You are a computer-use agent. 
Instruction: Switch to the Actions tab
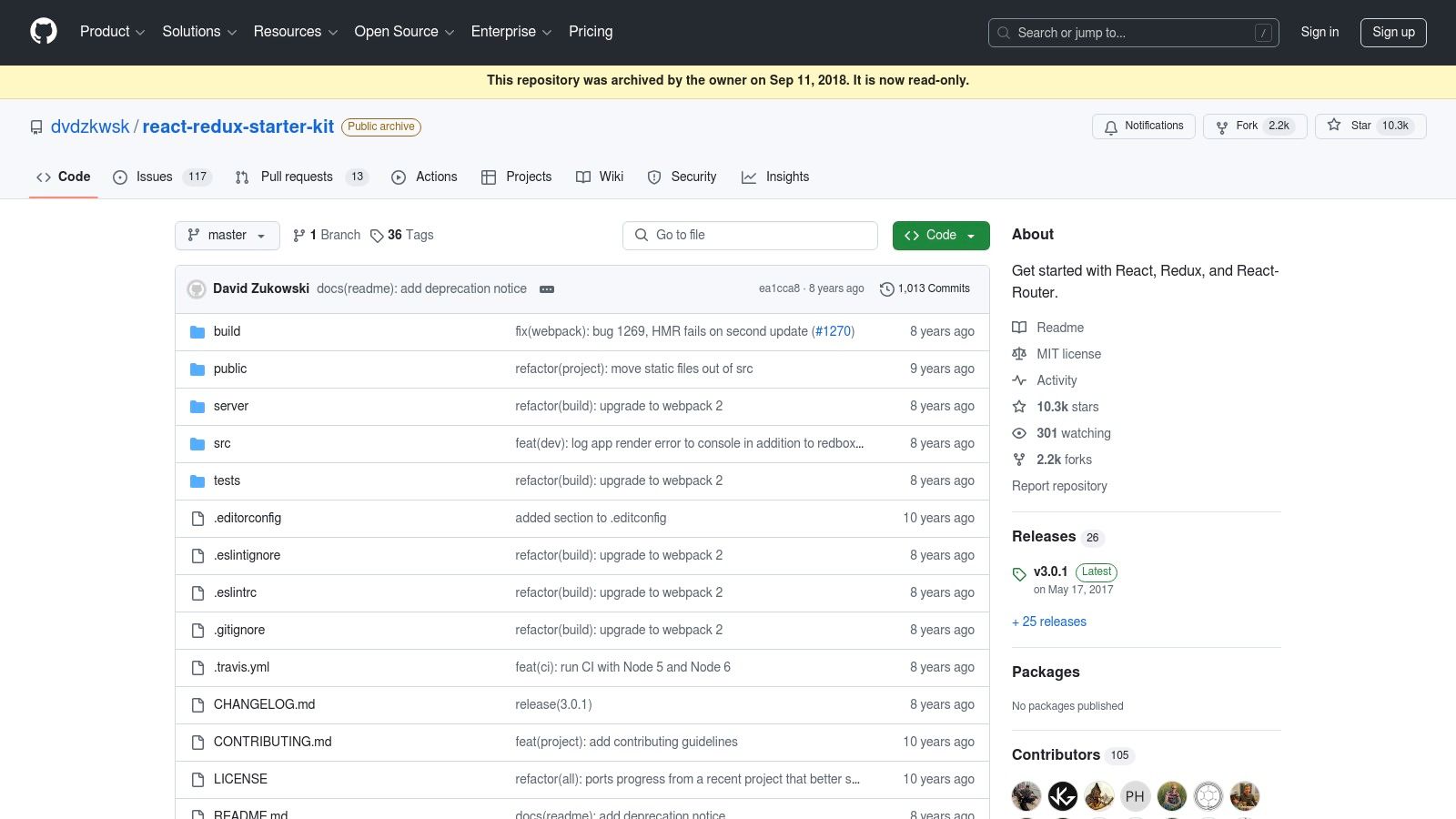tap(424, 177)
